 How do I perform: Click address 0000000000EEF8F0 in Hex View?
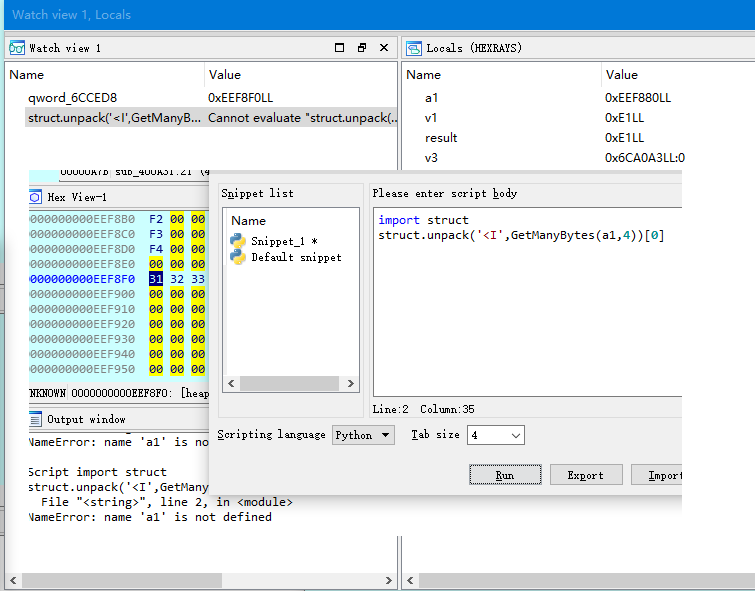(x=82, y=279)
